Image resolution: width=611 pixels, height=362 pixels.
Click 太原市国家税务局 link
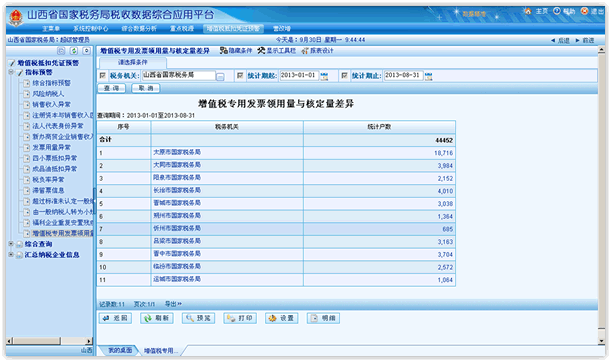click(177, 152)
